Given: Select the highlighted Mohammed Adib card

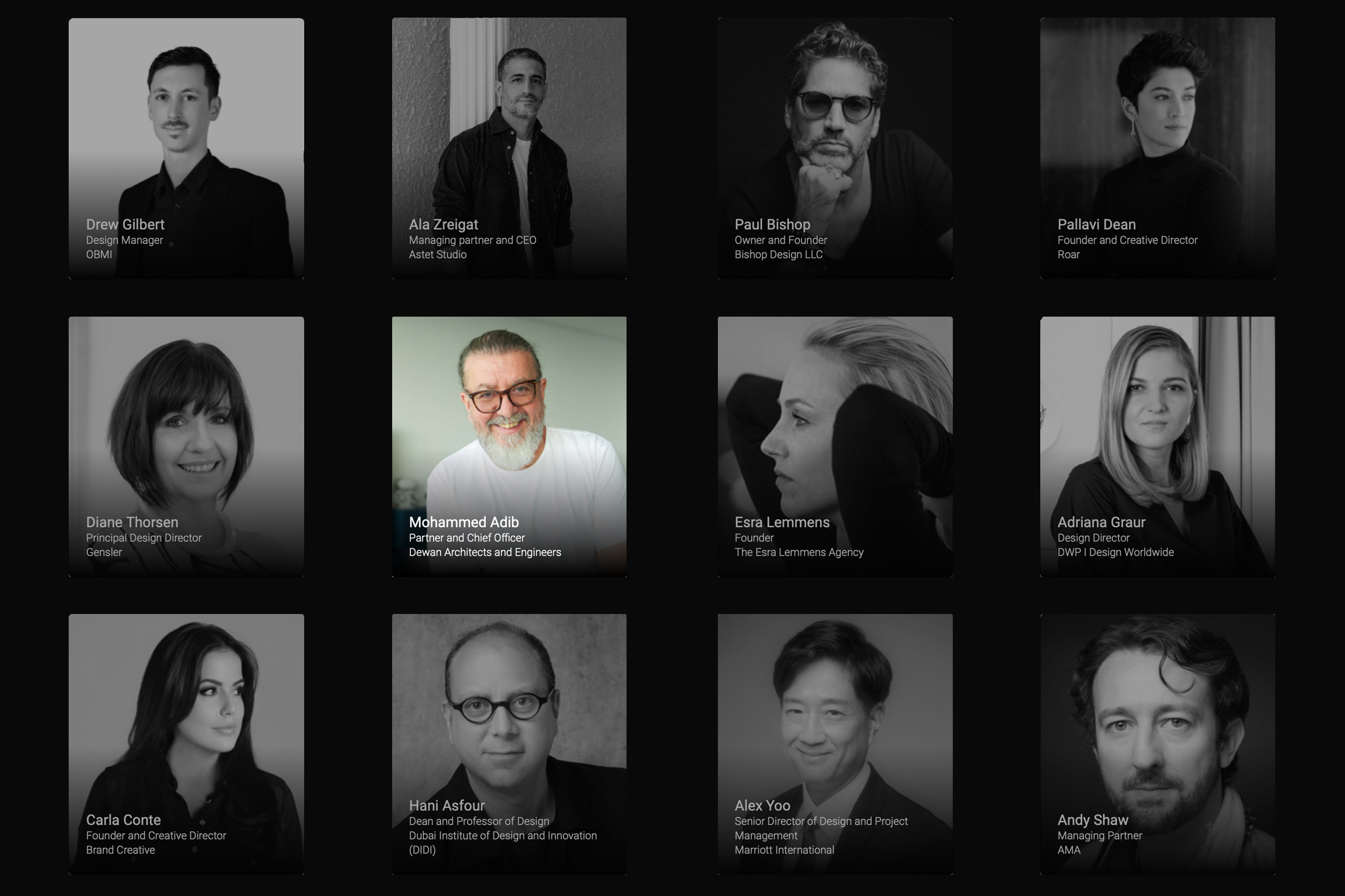Looking at the screenshot, I should 509,447.
